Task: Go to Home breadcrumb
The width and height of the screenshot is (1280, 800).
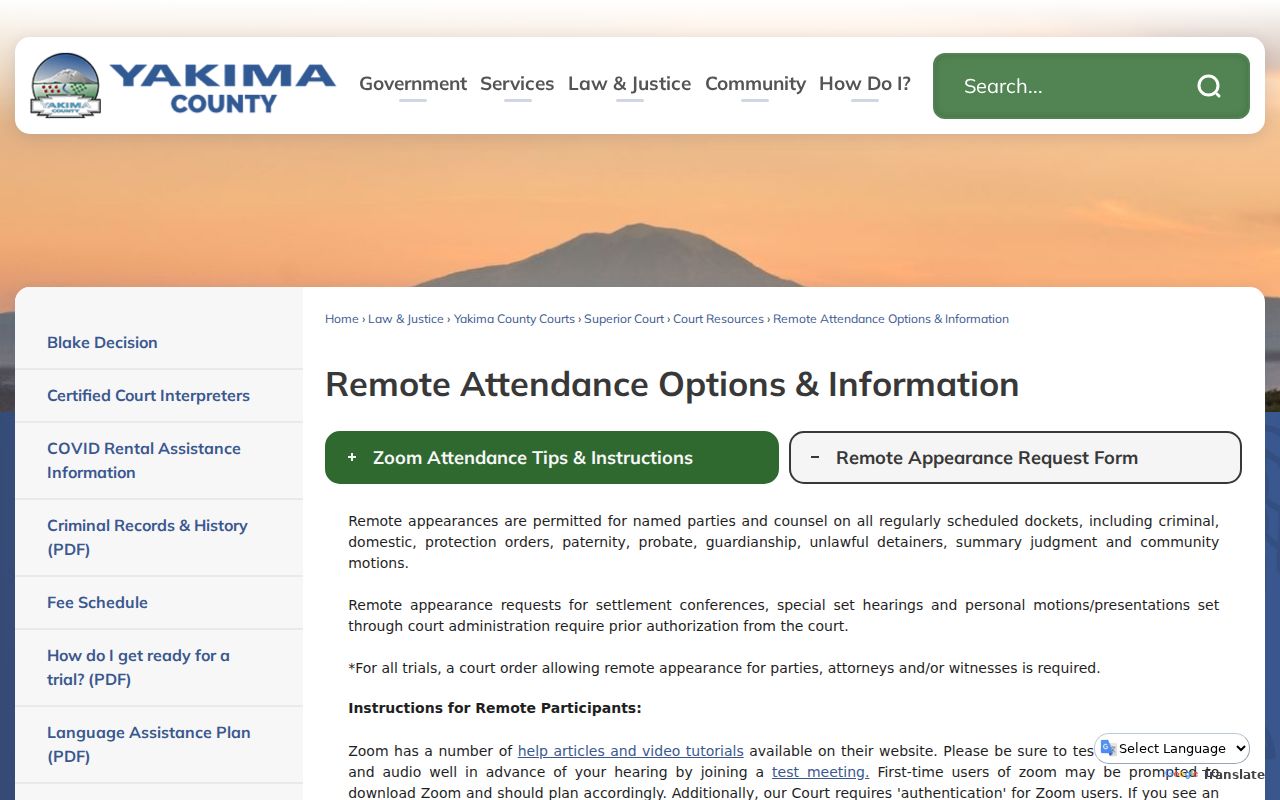Action: point(341,319)
